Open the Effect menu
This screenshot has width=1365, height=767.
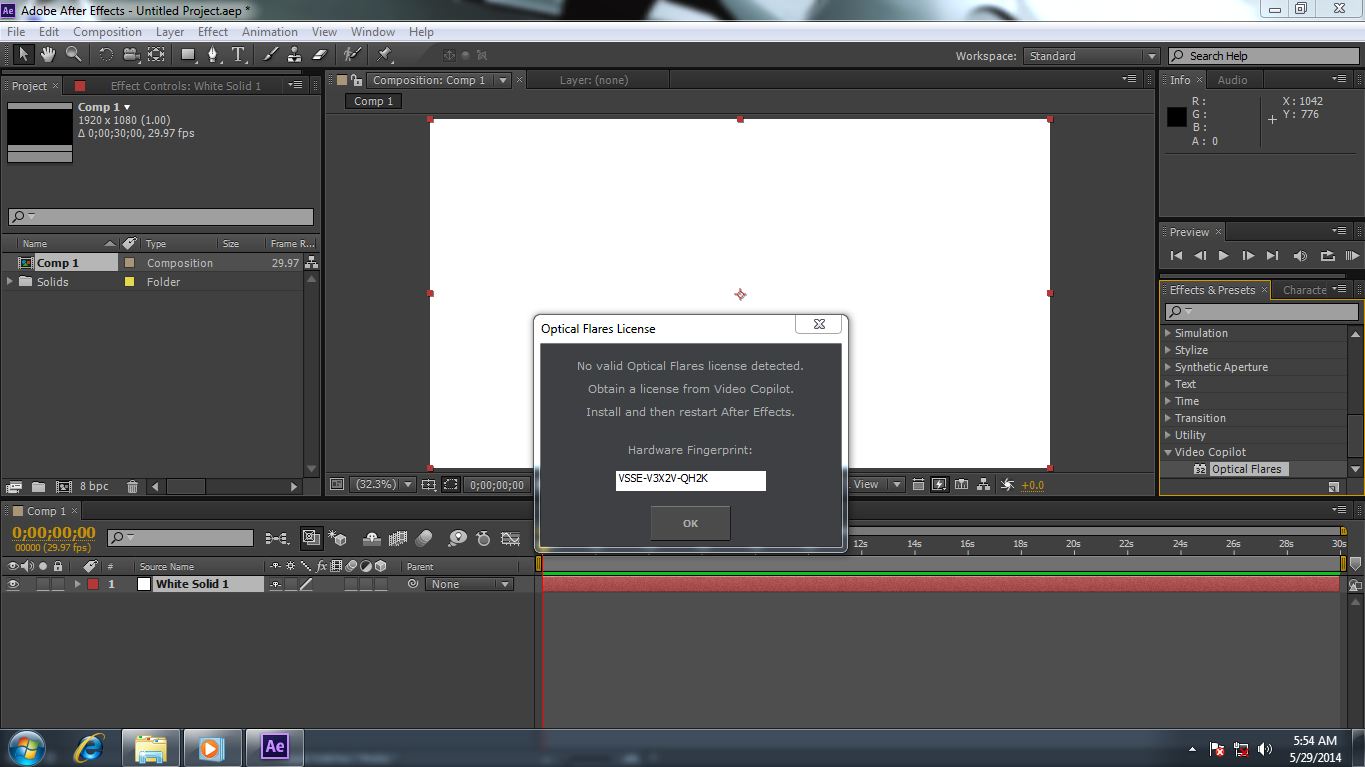[213, 32]
